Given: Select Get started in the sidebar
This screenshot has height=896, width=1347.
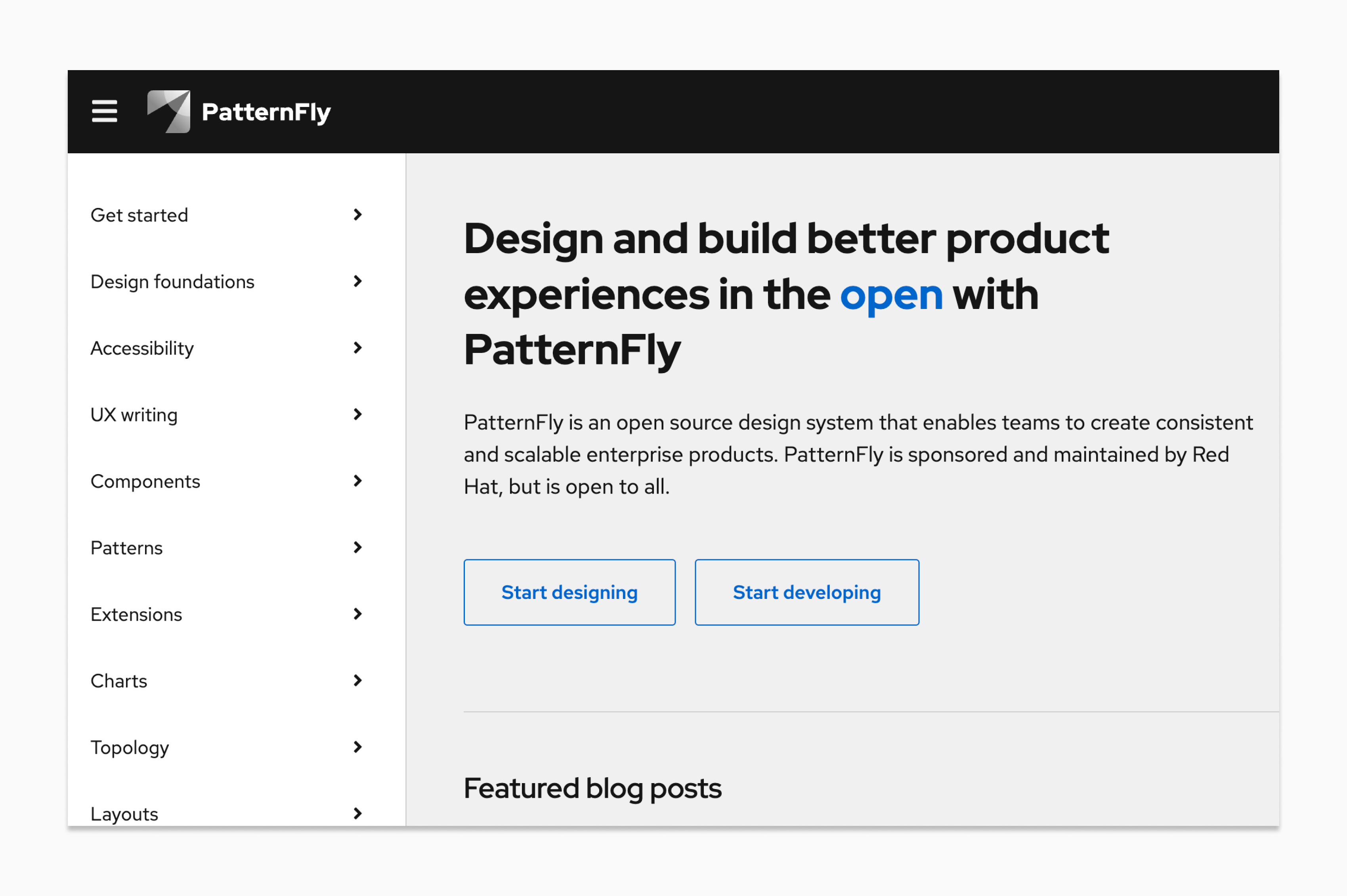Looking at the screenshot, I should 139,215.
